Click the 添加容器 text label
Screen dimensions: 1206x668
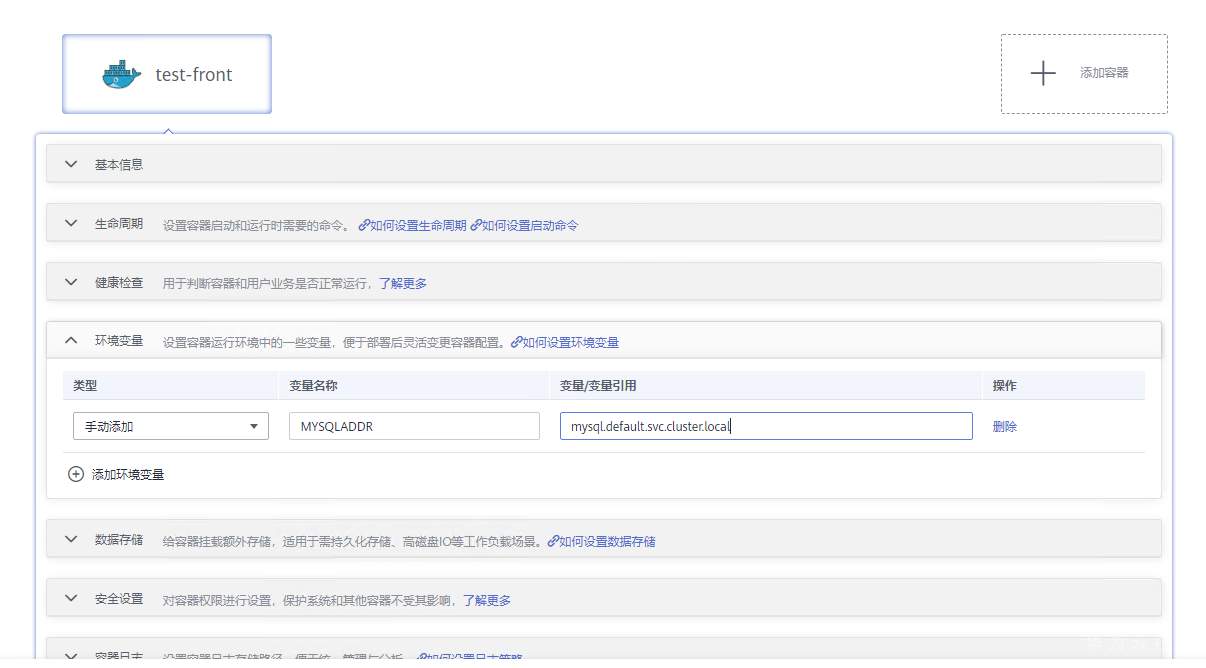point(1104,73)
